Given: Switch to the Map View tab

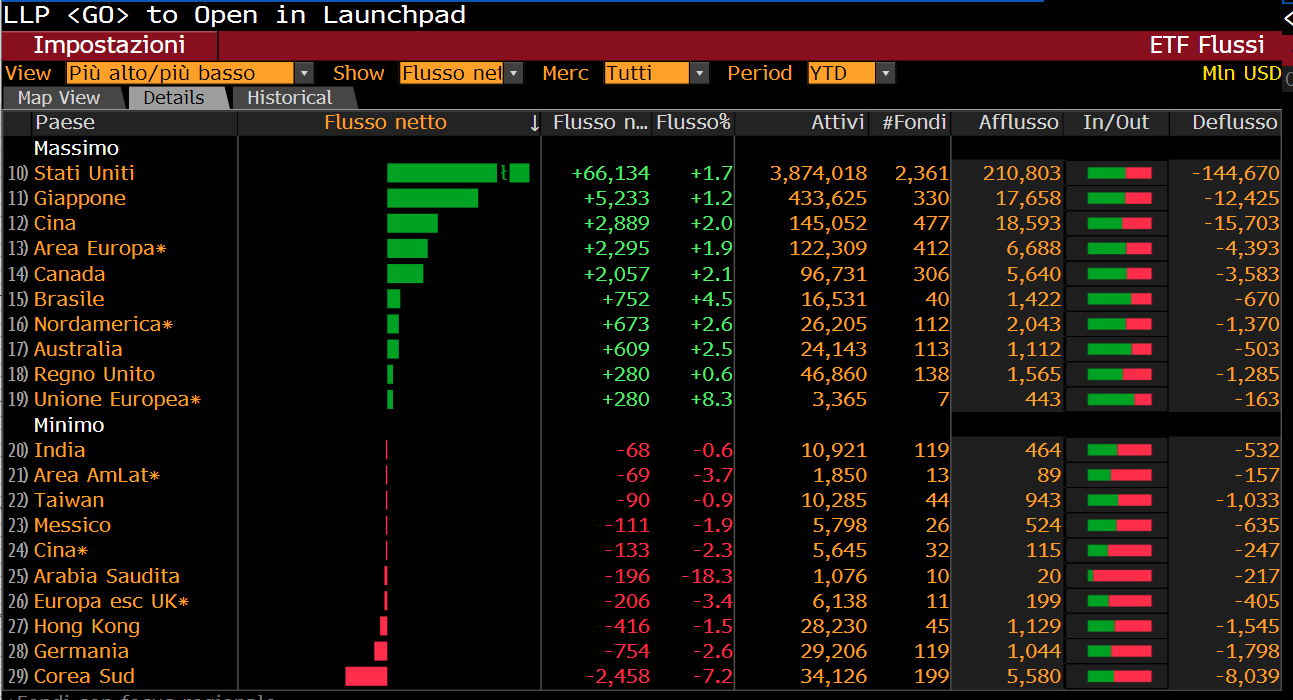Looking at the screenshot, I should point(59,97).
